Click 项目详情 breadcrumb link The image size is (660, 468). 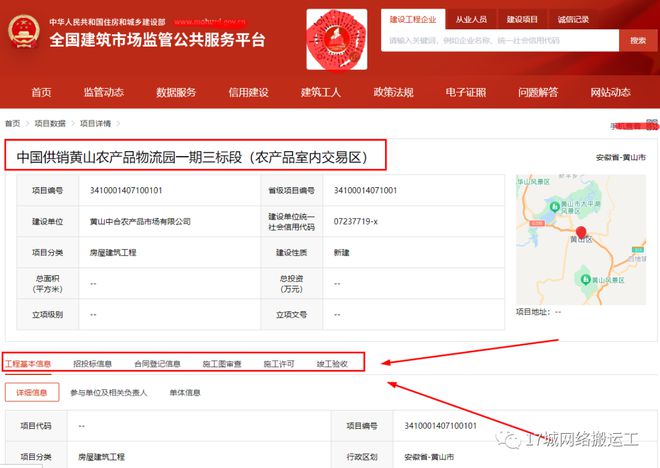96,123
